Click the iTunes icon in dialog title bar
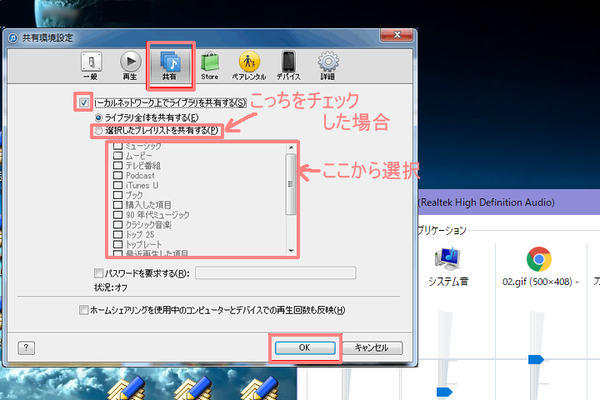600x400 pixels. (x=13, y=38)
